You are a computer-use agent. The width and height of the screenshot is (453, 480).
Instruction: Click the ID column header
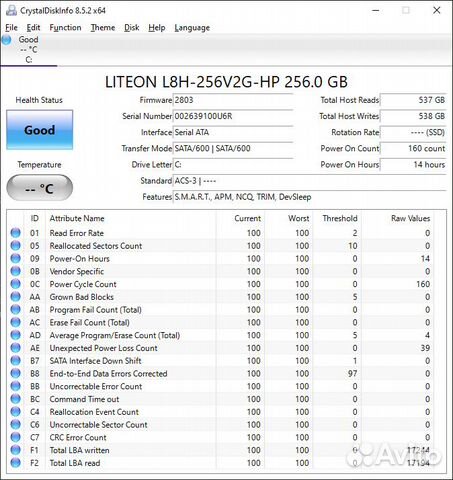(35, 218)
